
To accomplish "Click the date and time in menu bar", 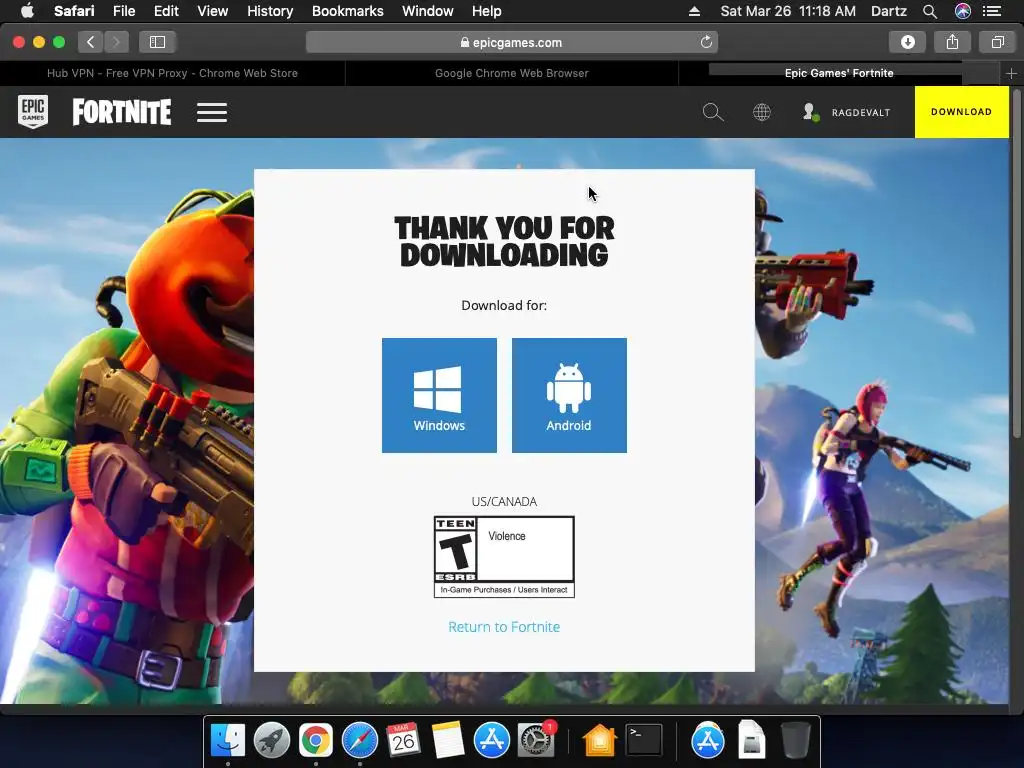I will [788, 11].
